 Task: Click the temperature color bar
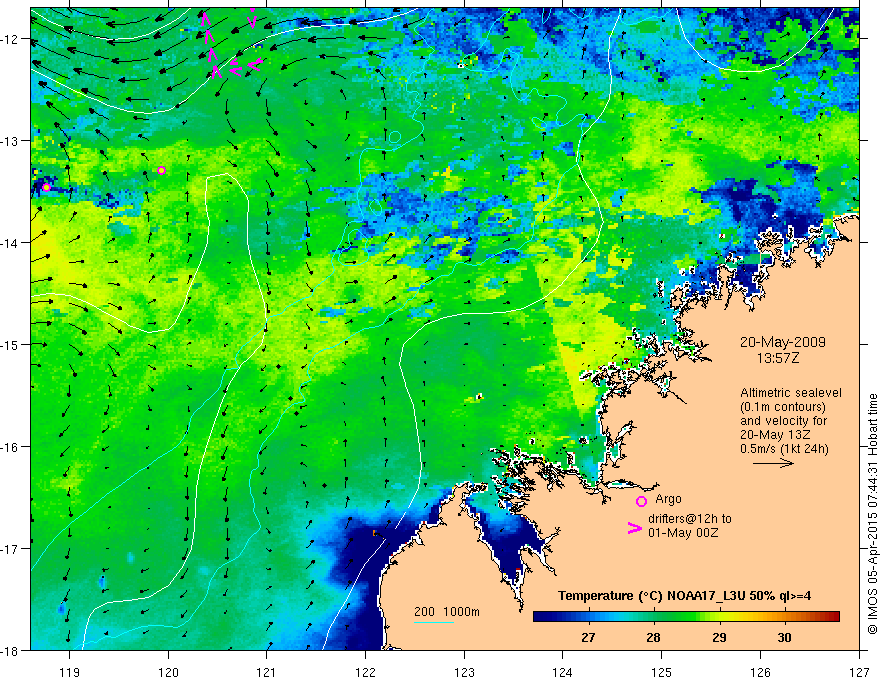(686, 617)
